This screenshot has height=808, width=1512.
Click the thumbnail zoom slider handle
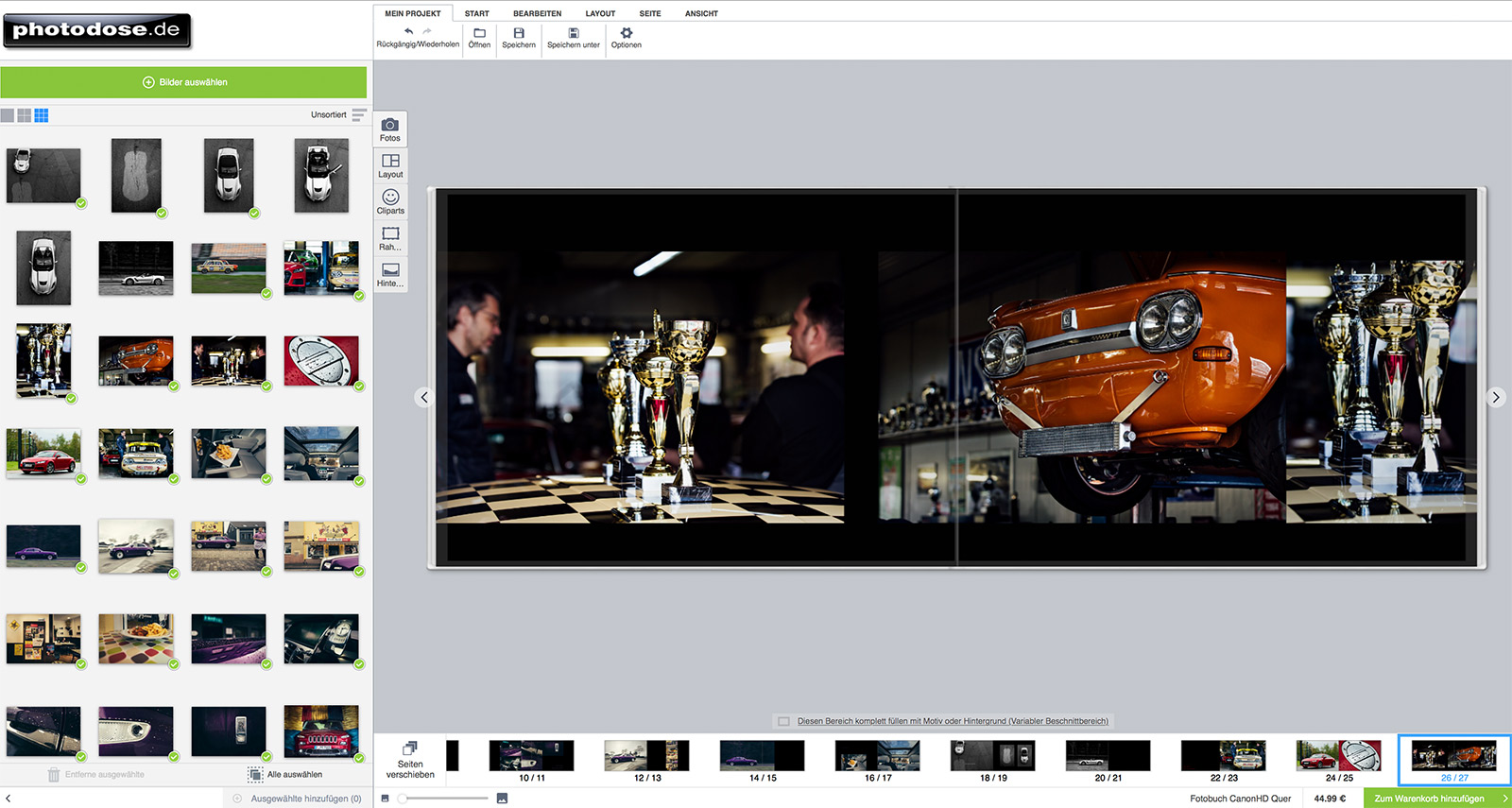pos(403,799)
